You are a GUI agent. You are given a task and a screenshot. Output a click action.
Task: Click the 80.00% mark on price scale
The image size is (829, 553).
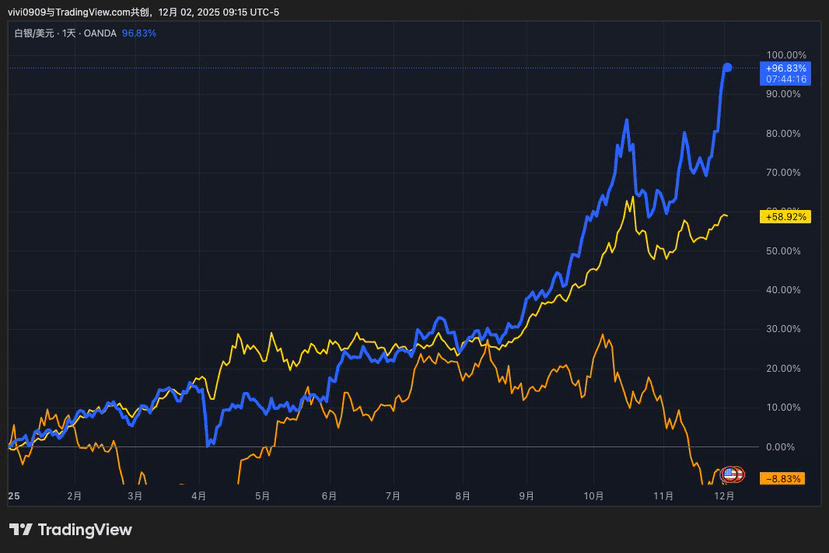coord(785,133)
